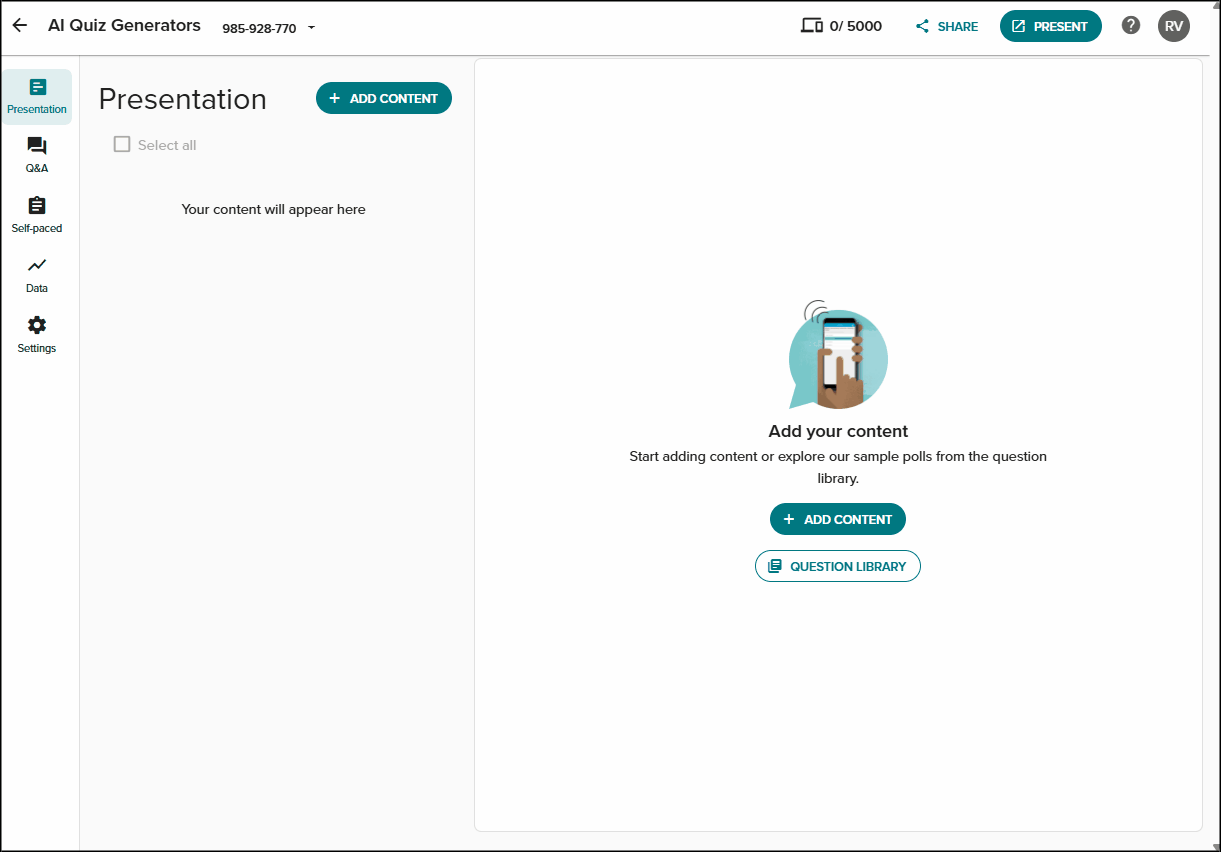
Task: Open the Data analytics tab
Action: 37,275
